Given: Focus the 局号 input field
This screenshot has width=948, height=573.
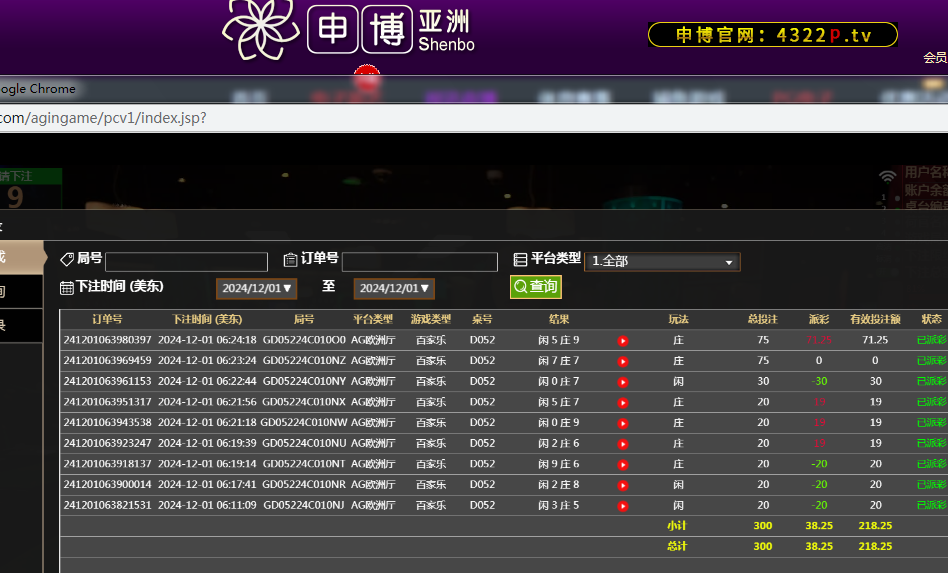Looking at the screenshot, I should point(186,262).
